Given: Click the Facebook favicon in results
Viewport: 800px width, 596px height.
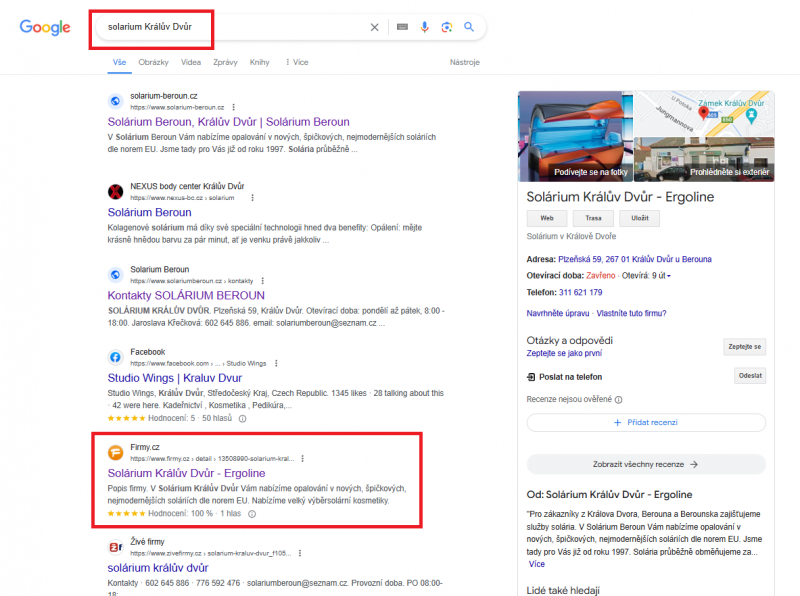Looking at the screenshot, I should 116,357.
